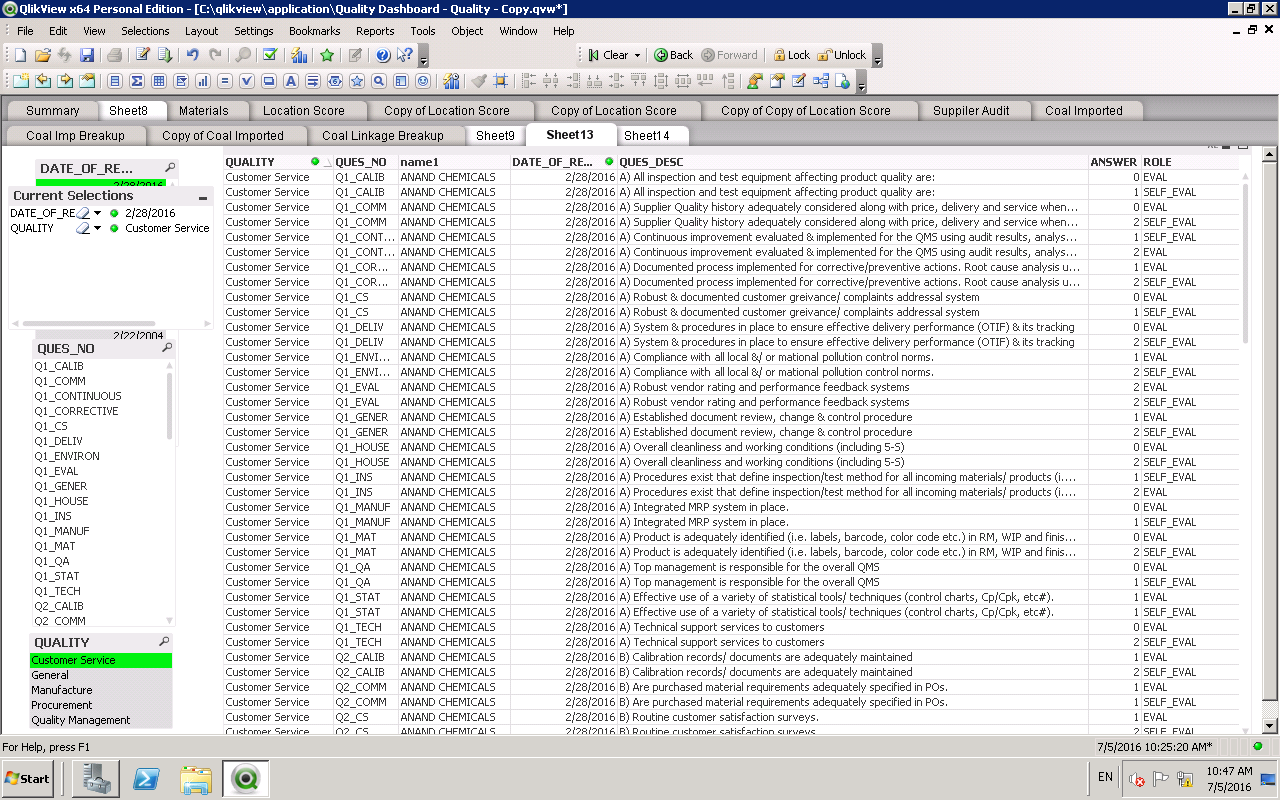This screenshot has height=800, width=1280.
Task: Click the Windows Start button
Action: (28, 778)
